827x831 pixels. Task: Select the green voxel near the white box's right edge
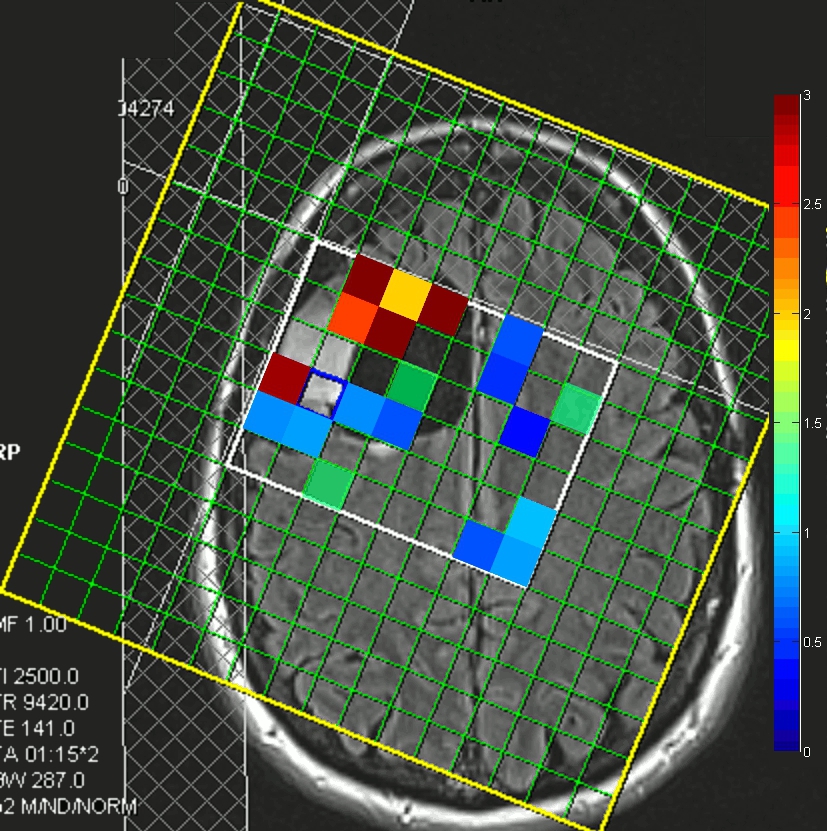pyautogui.click(x=576, y=408)
